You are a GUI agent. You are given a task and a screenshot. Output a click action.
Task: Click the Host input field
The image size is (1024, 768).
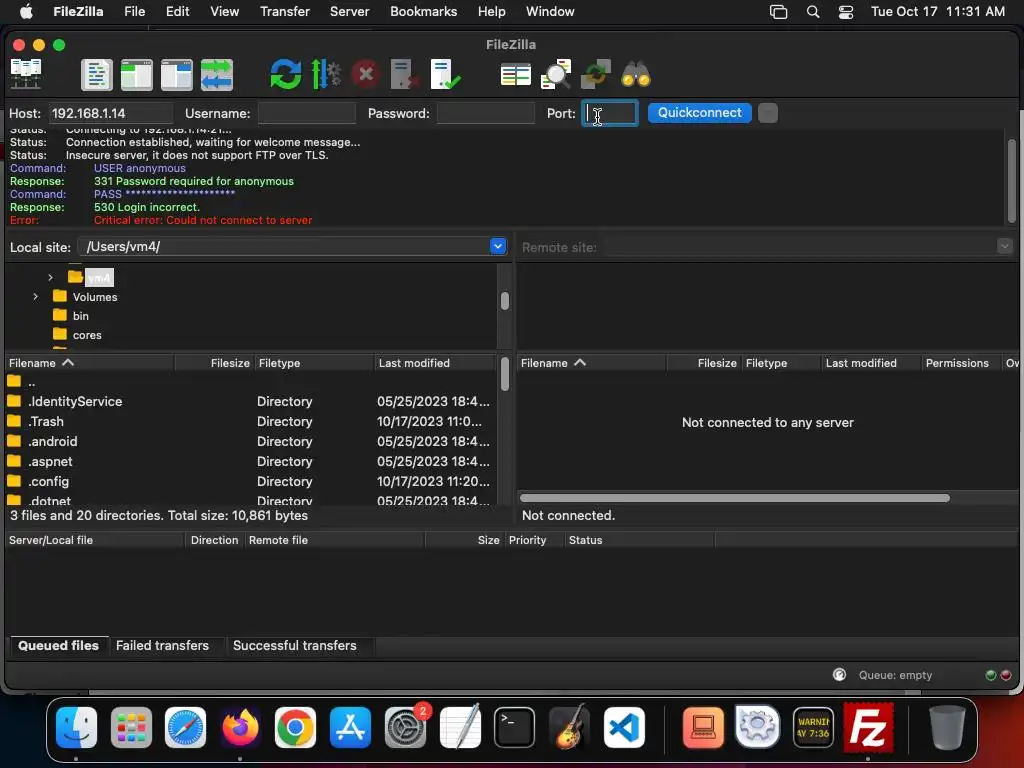point(111,113)
